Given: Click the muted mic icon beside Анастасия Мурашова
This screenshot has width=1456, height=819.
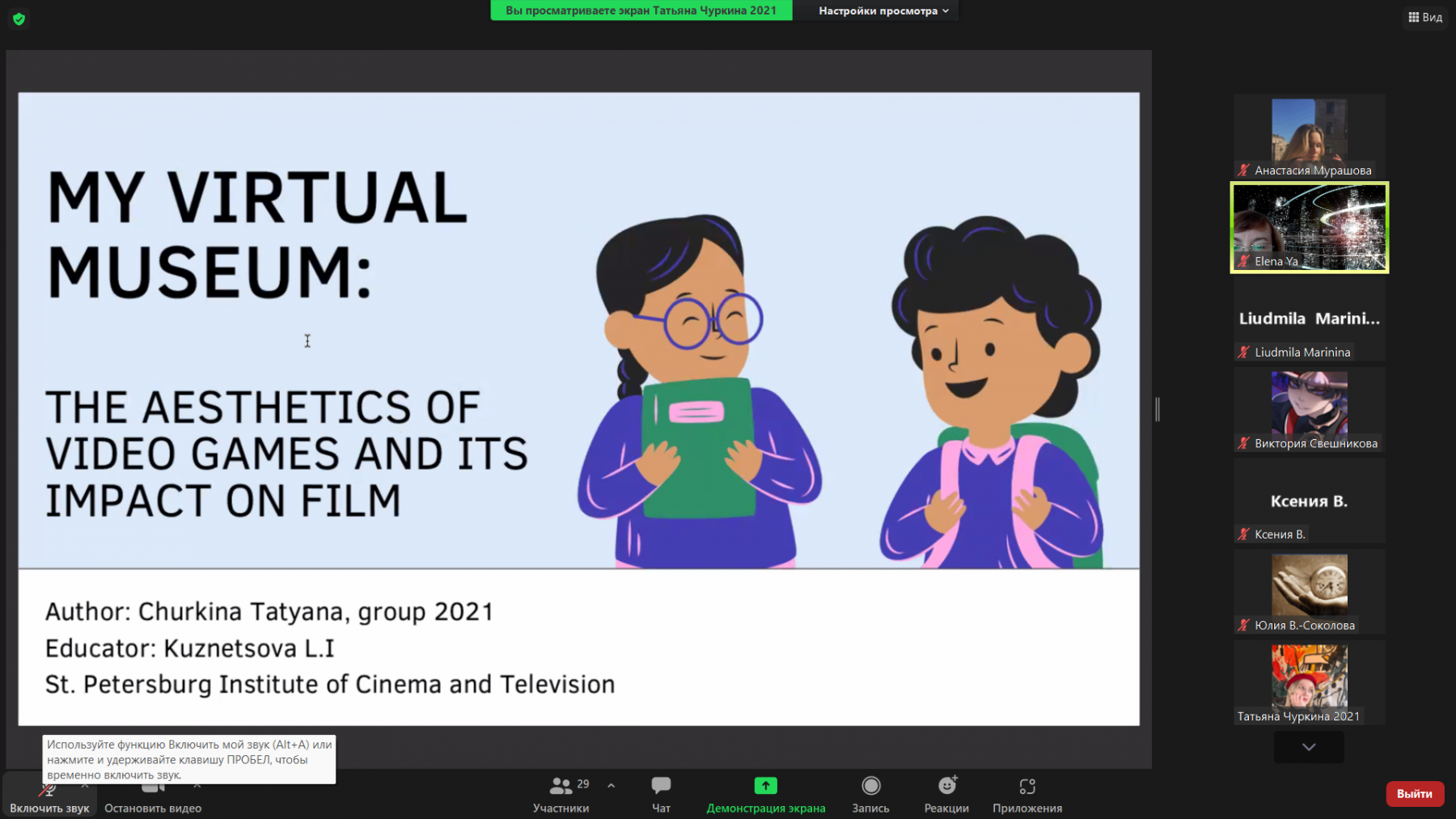Looking at the screenshot, I should tap(1244, 170).
